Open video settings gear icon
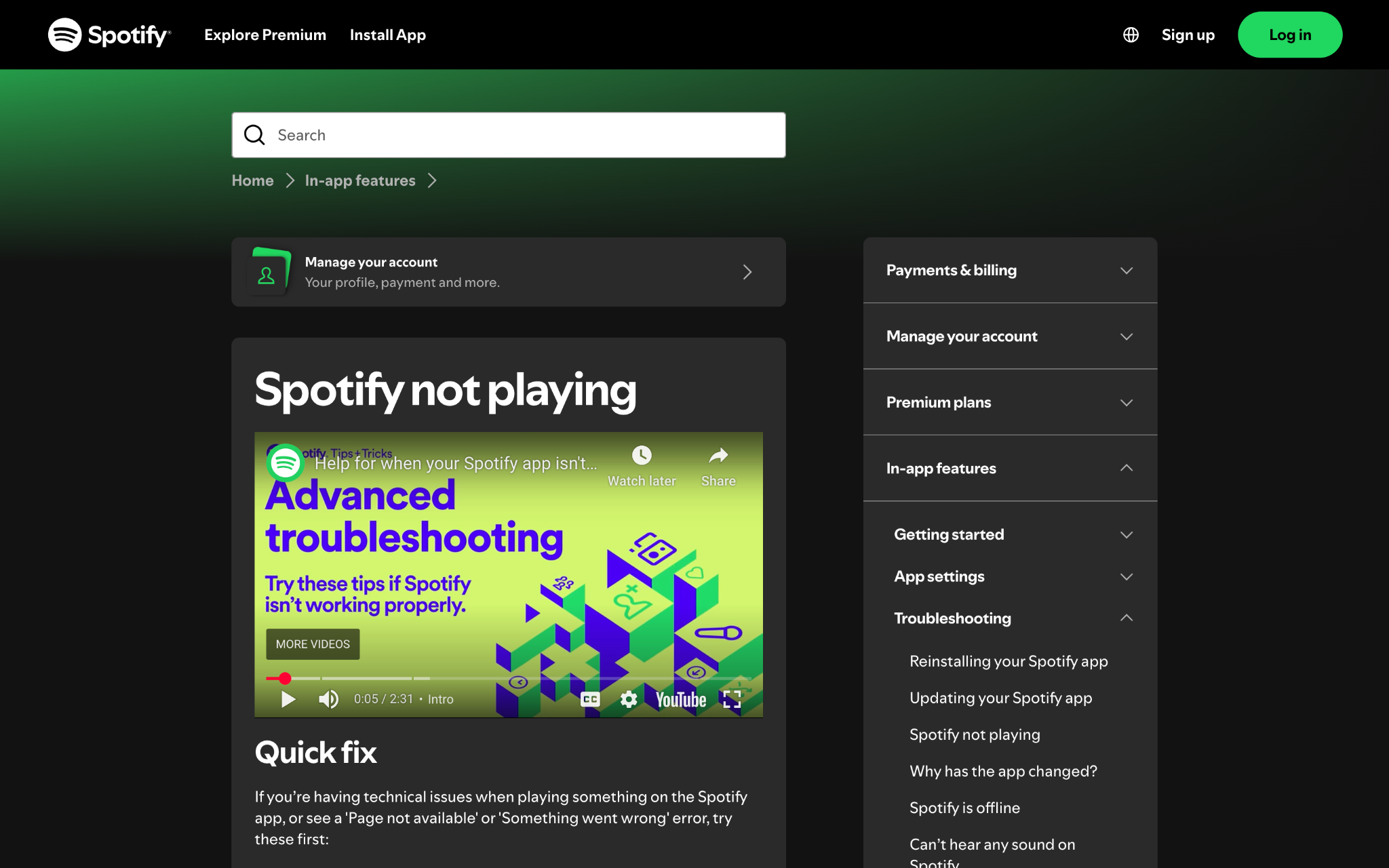Screen dimensions: 1389x868 click(x=629, y=699)
